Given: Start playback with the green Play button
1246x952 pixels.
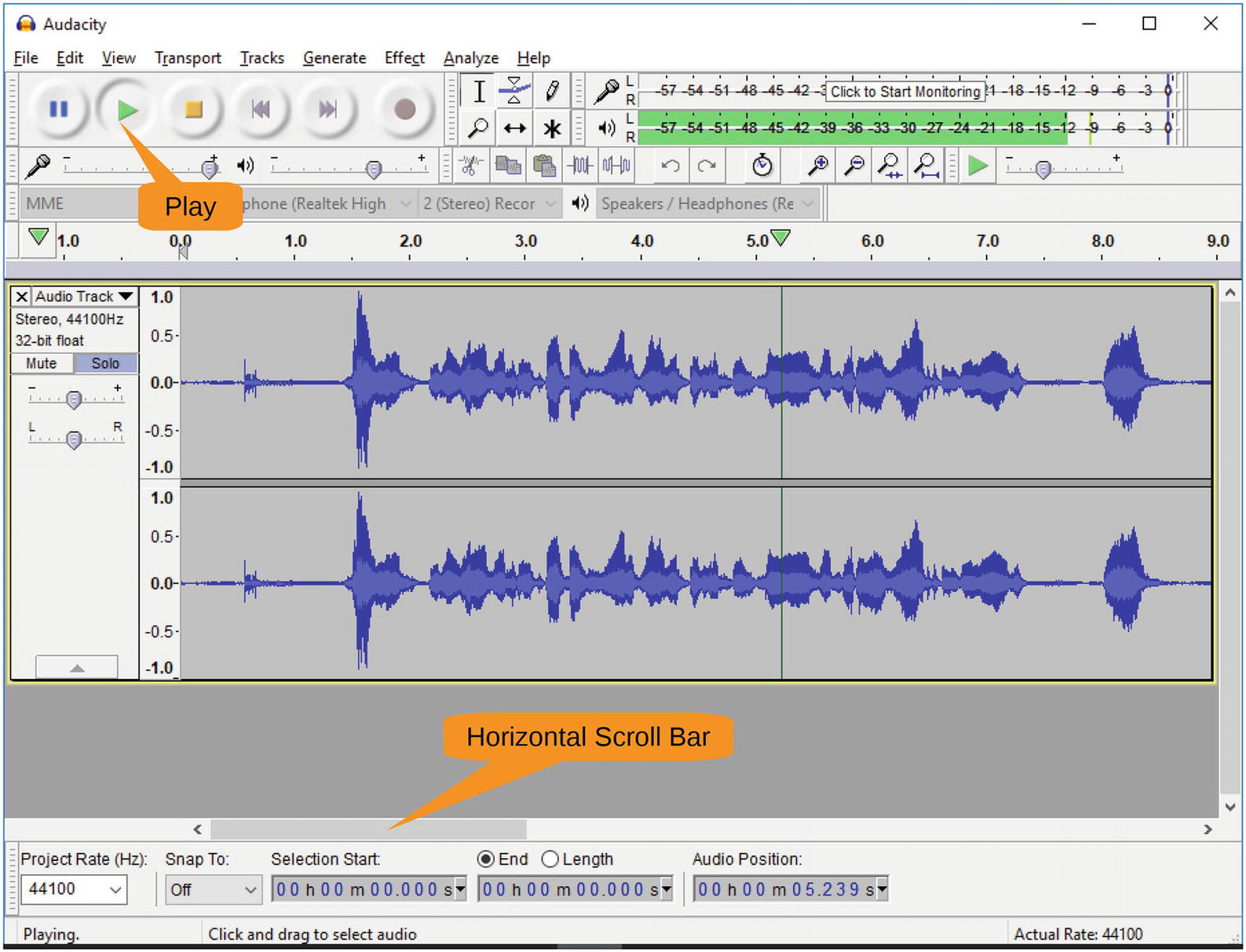Looking at the screenshot, I should (x=126, y=109).
